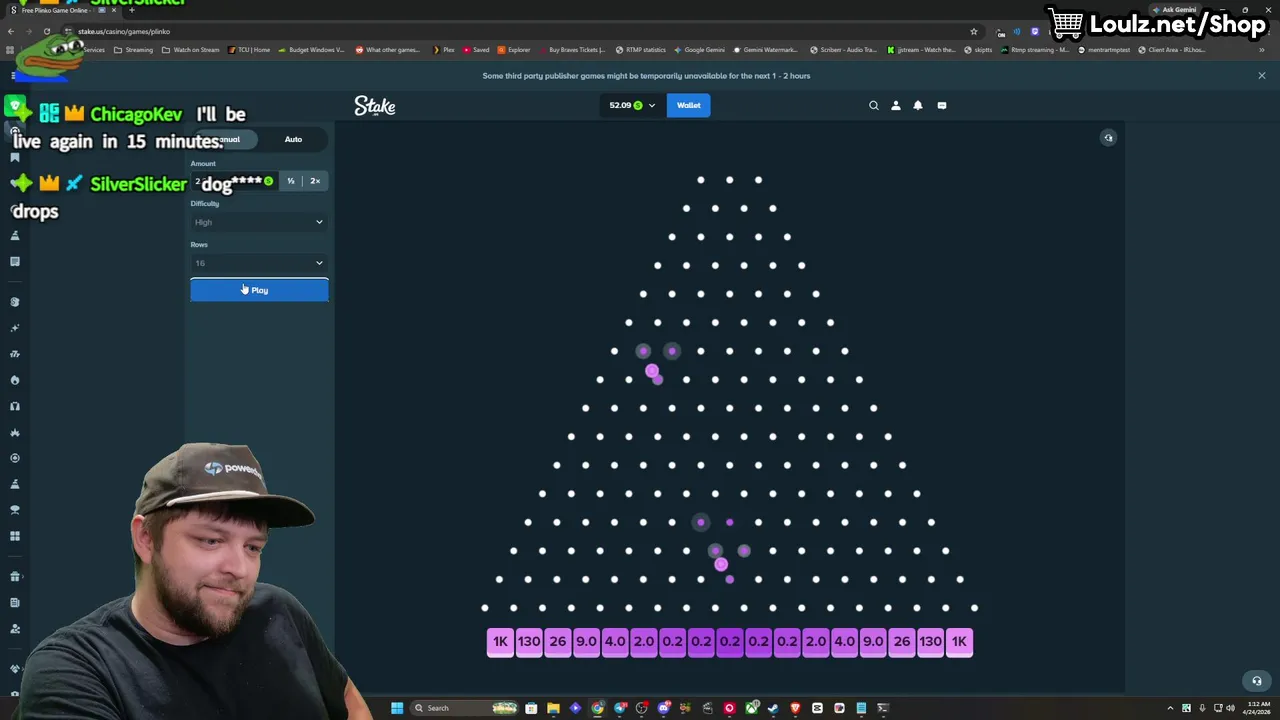Image resolution: width=1280 pixels, height=720 pixels.
Task: Open the Scribert - Audio bookmark
Action: (843, 49)
